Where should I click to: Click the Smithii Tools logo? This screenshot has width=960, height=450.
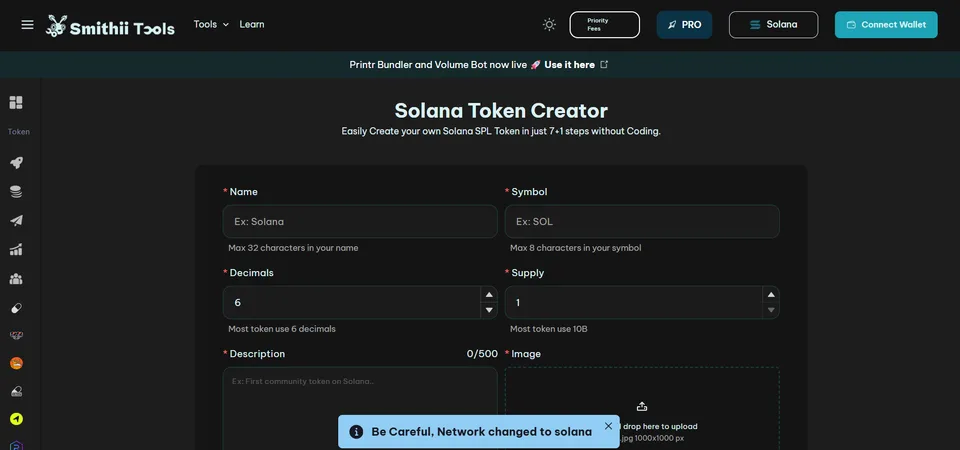coord(110,26)
